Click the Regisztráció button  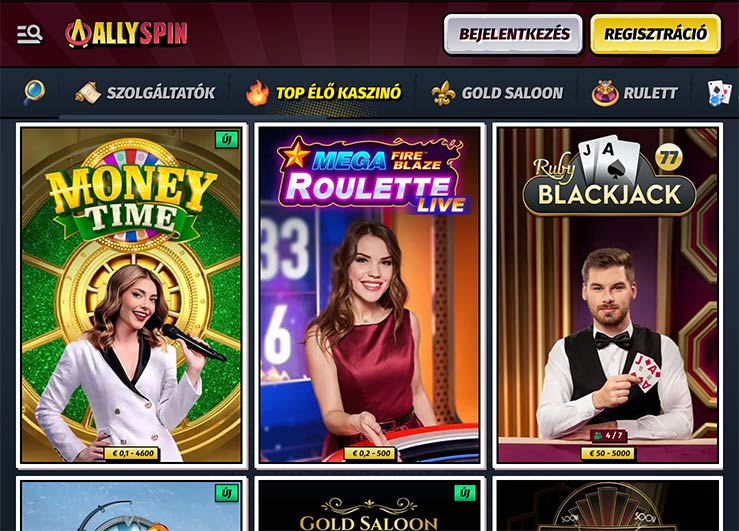tap(656, 34)
